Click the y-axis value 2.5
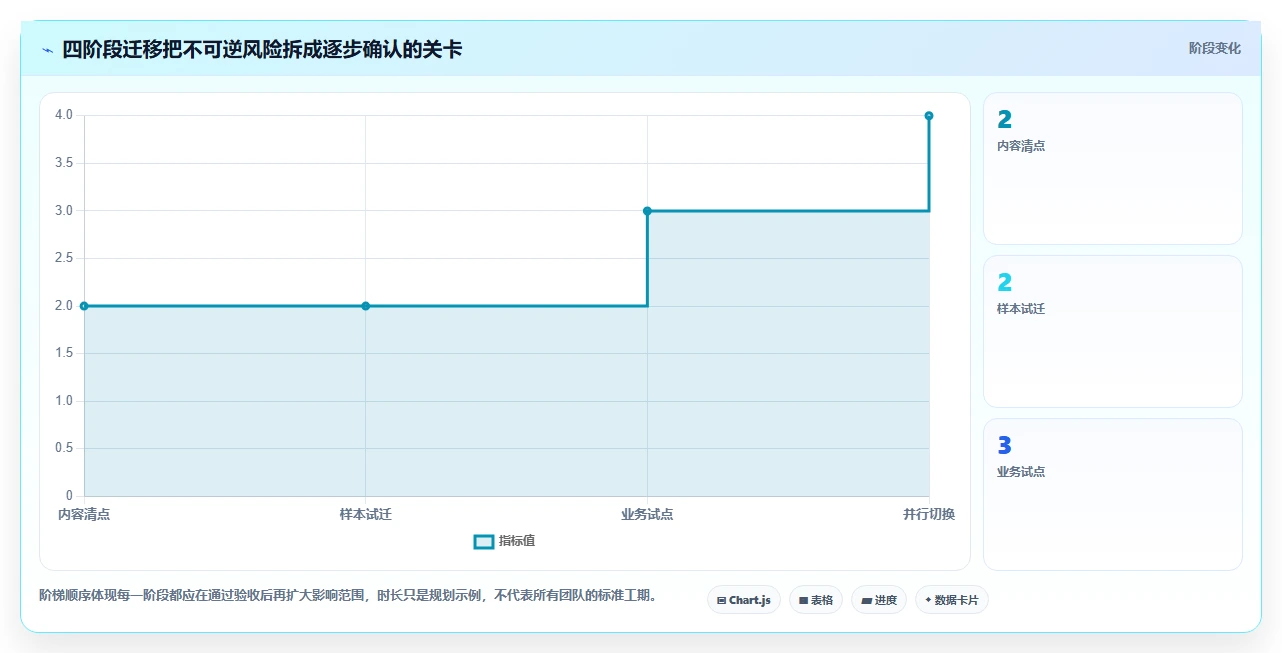The height and width of the screenshot is (653, 1282). coord(64,258)
